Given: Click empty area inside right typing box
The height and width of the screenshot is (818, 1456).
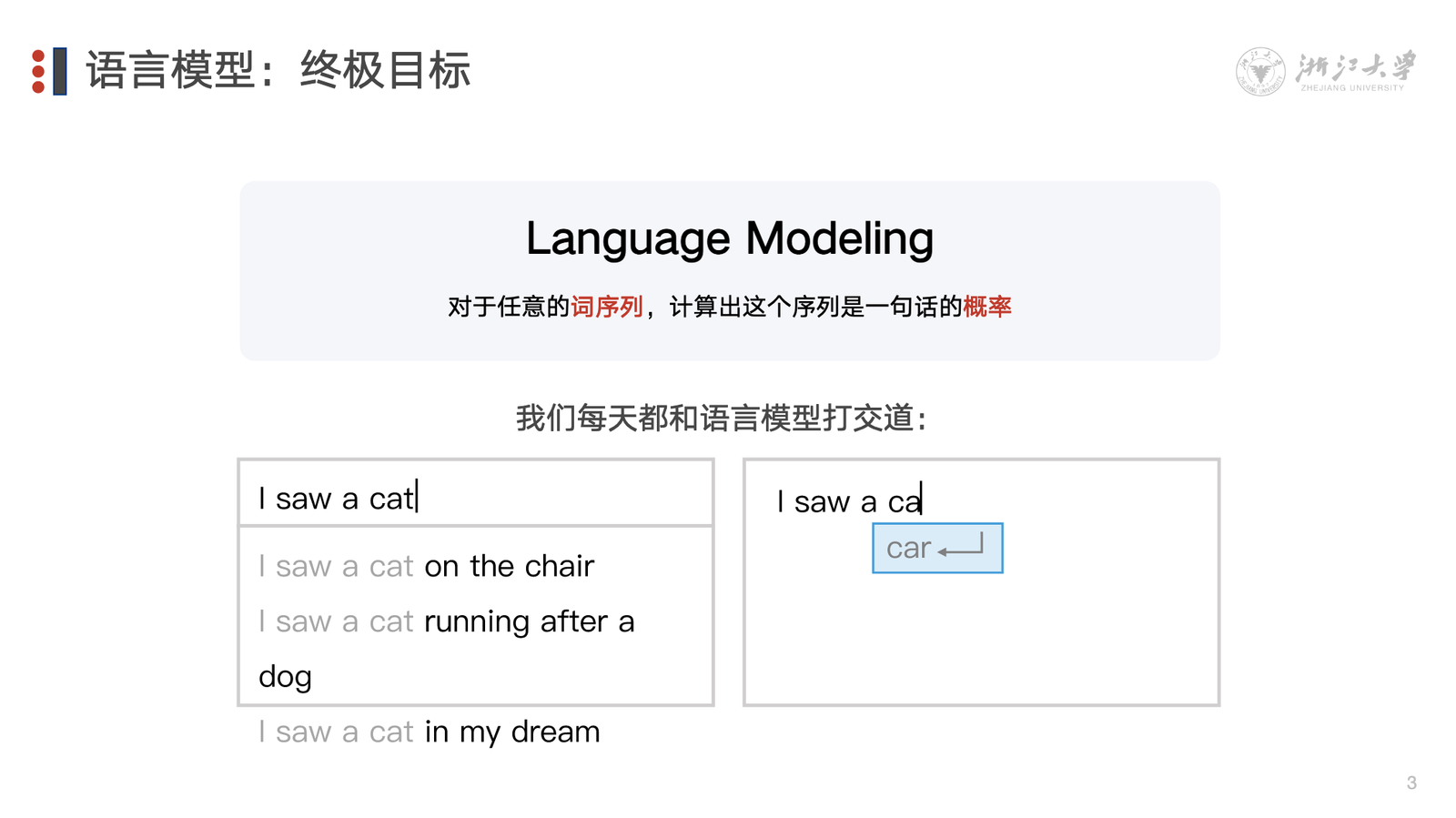Looking at the screenshot, I should click(x=981, y=637).
